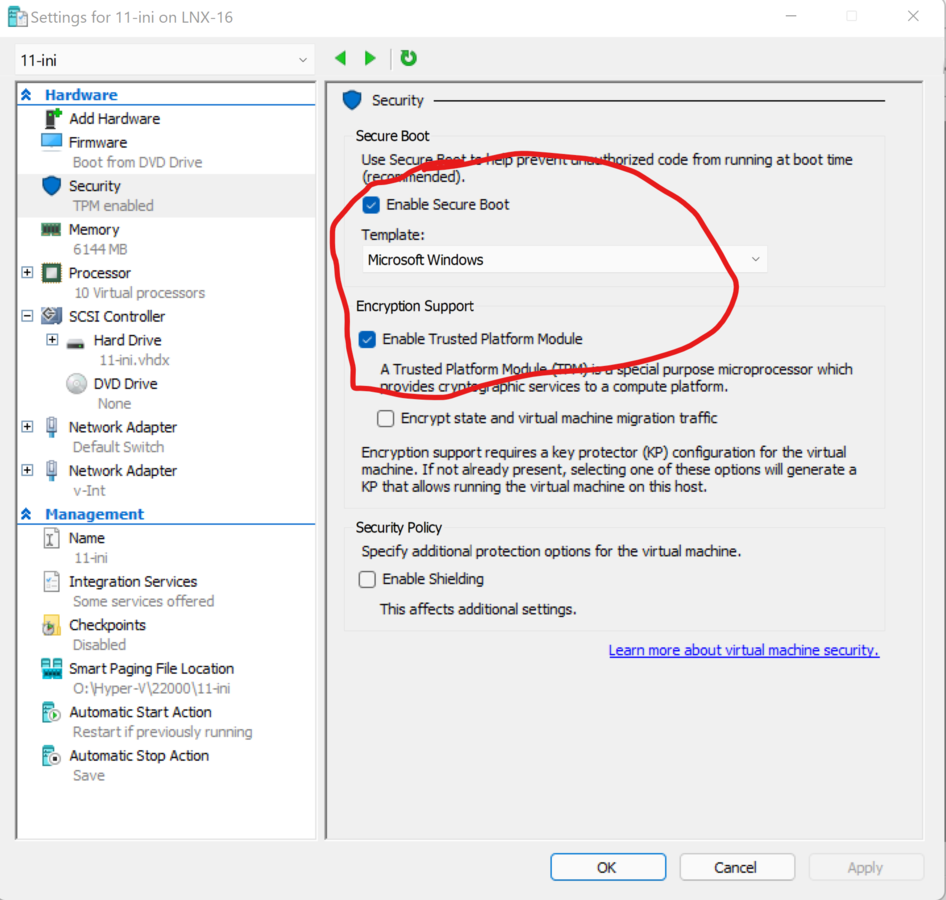Open the Firmware settings icon
The width and height of the screenshot is (946, 900).
point(51,142)
